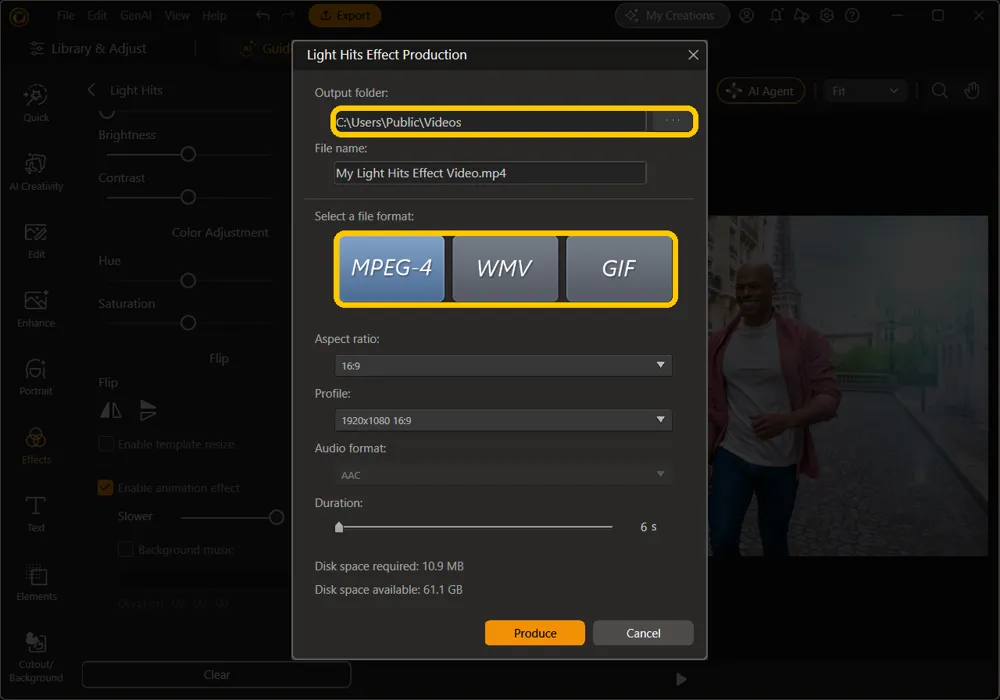Viewport: 1000px width, 700px height.
Task: Flip the image horizontally
Action: pos(111,410)
